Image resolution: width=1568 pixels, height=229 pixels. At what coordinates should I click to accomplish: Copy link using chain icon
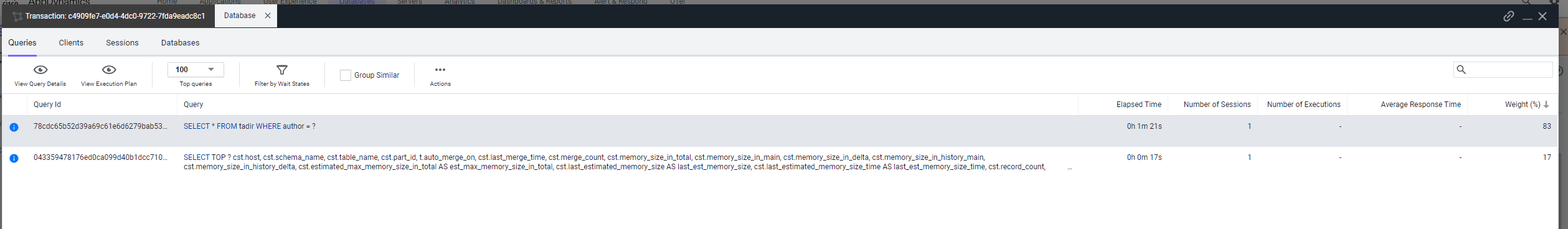pos(1508,16)
